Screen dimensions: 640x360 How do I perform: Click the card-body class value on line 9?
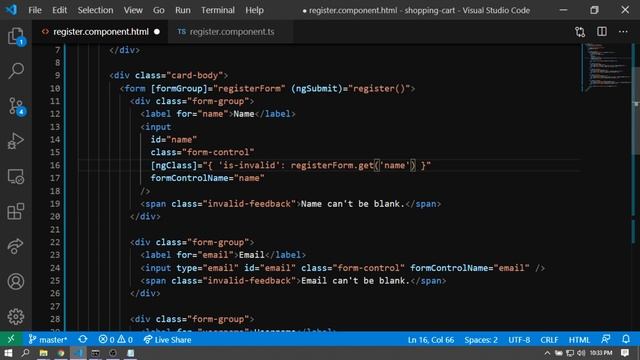(195, 76)
